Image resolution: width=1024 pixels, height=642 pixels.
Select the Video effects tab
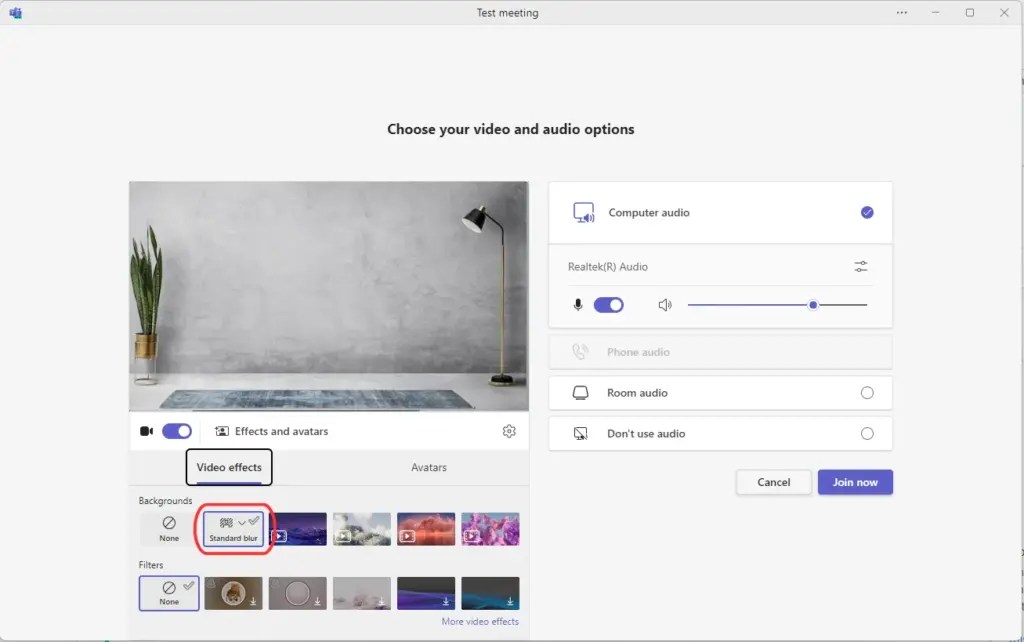(229, 467)
